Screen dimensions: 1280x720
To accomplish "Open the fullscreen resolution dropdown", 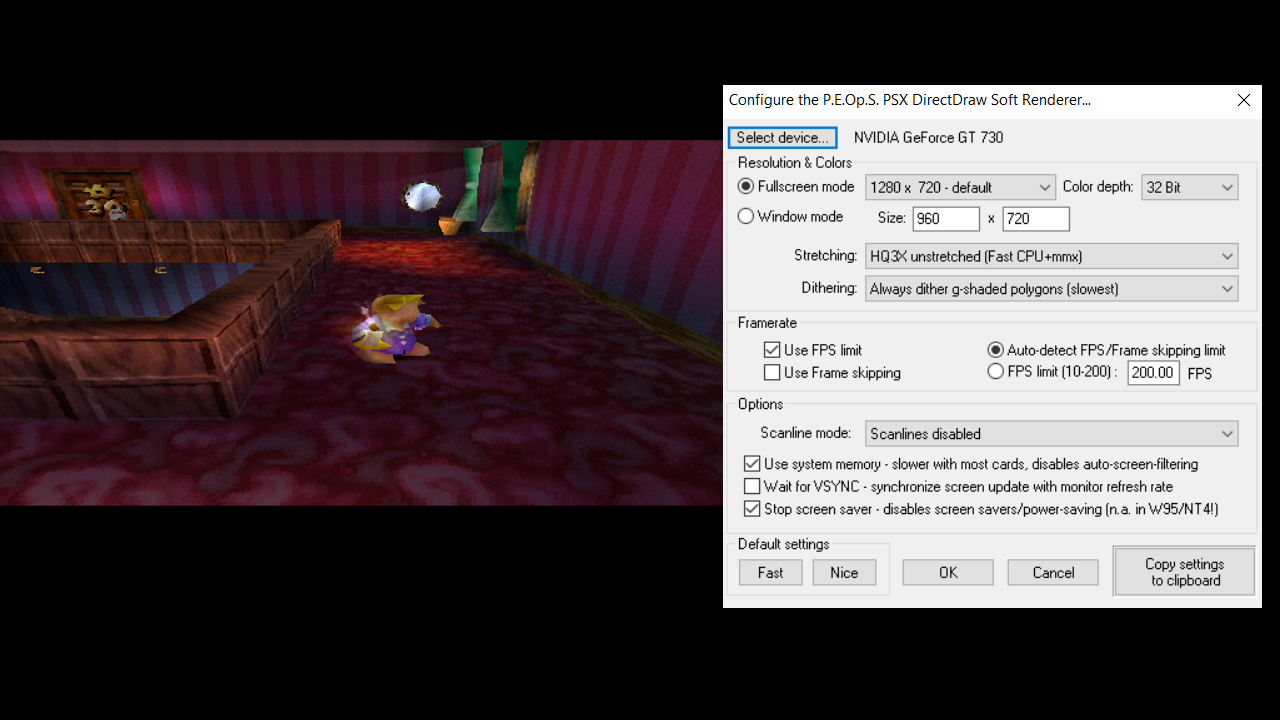I will pos(960,187).
